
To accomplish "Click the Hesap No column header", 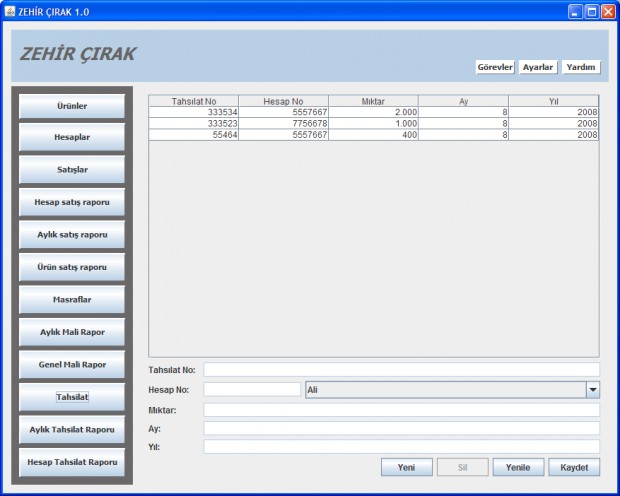I will (x=284, y=101).
